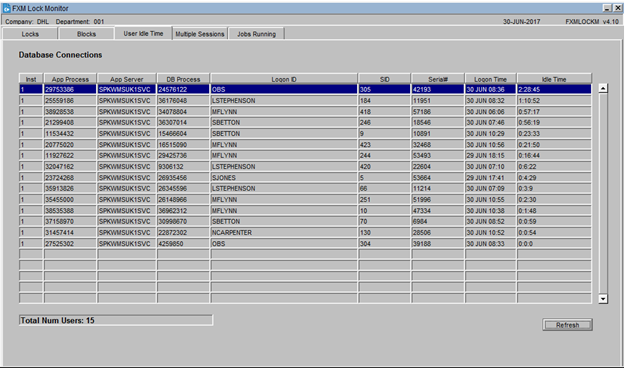Select Idle Time cell 1:10:52
The width and height of the screenshot is (625, 368).
(554, 100)
